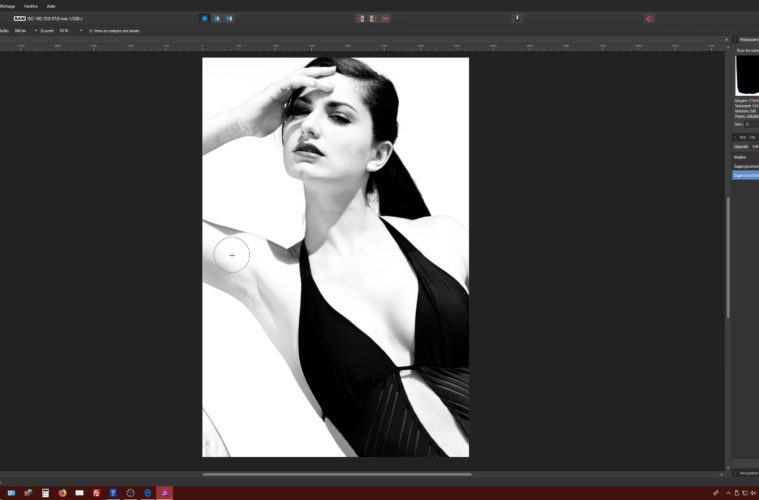The image size is (759, 500).
Task: Click the volume icon in system tray
Action: [x=753, y=493]
